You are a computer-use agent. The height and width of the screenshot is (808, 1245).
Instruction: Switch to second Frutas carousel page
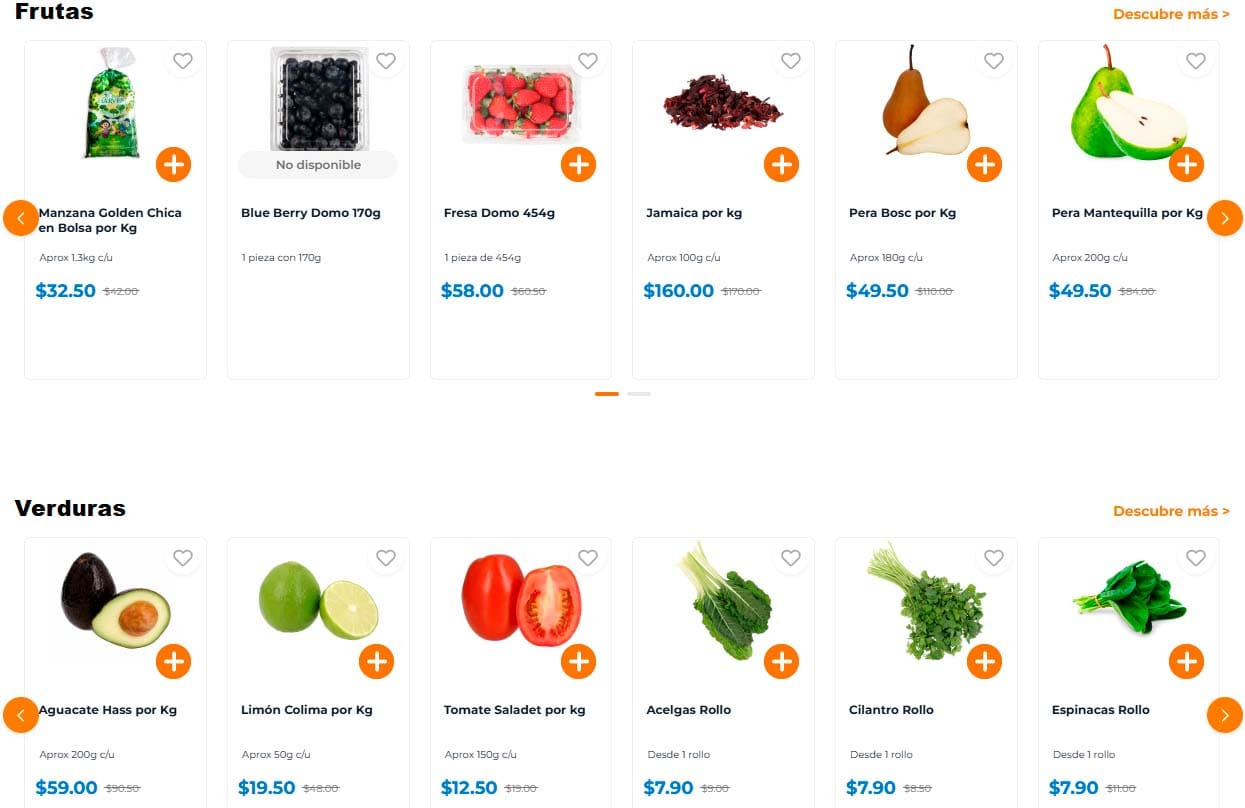[x=639, y=394]
